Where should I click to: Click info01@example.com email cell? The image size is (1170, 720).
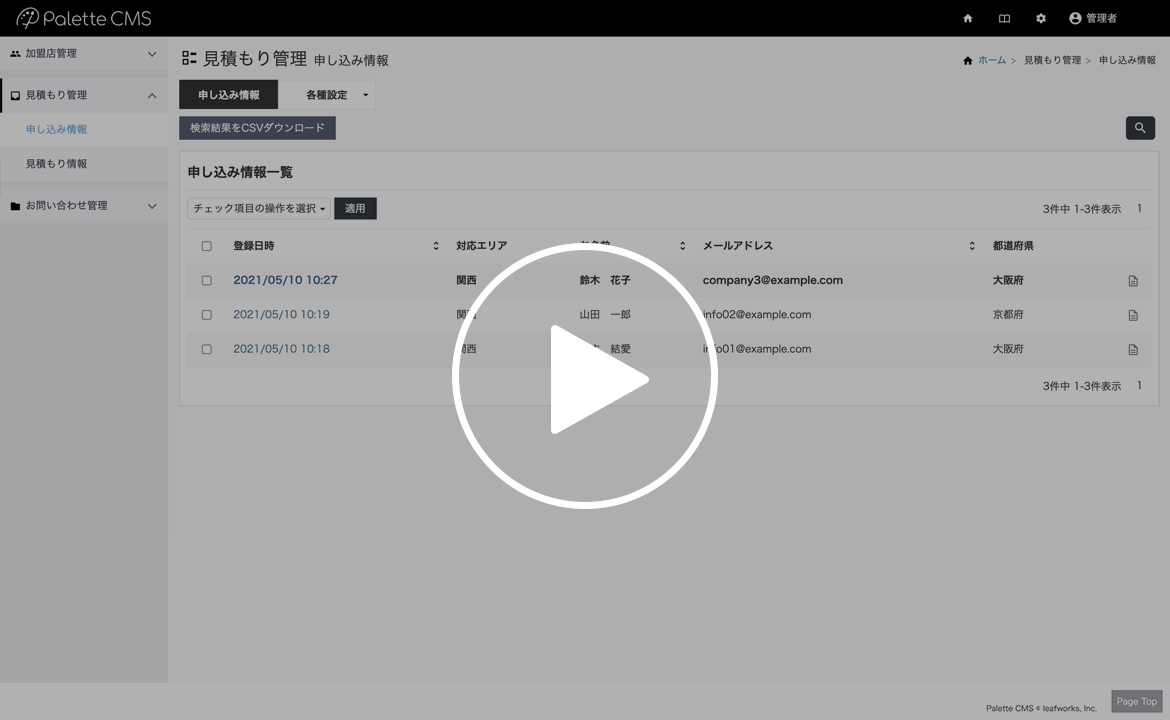(757, 348)
